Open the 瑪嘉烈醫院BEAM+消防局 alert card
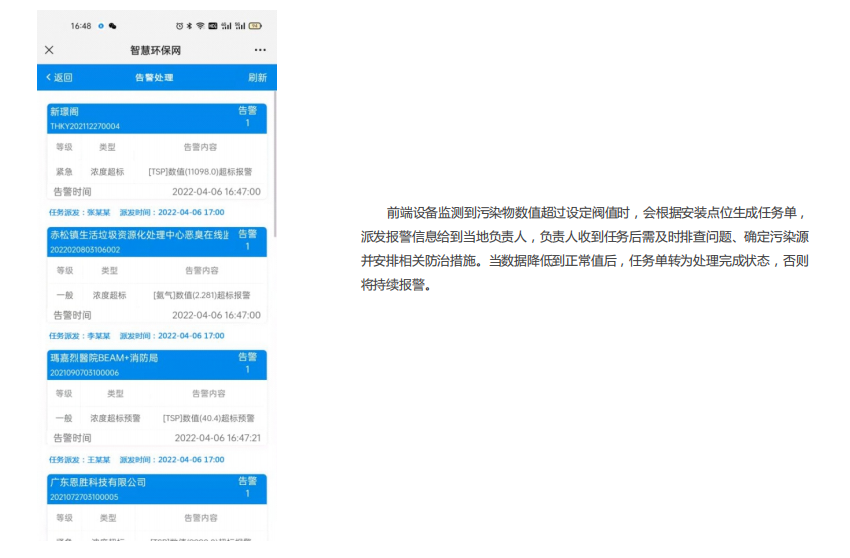 point(157,365)
